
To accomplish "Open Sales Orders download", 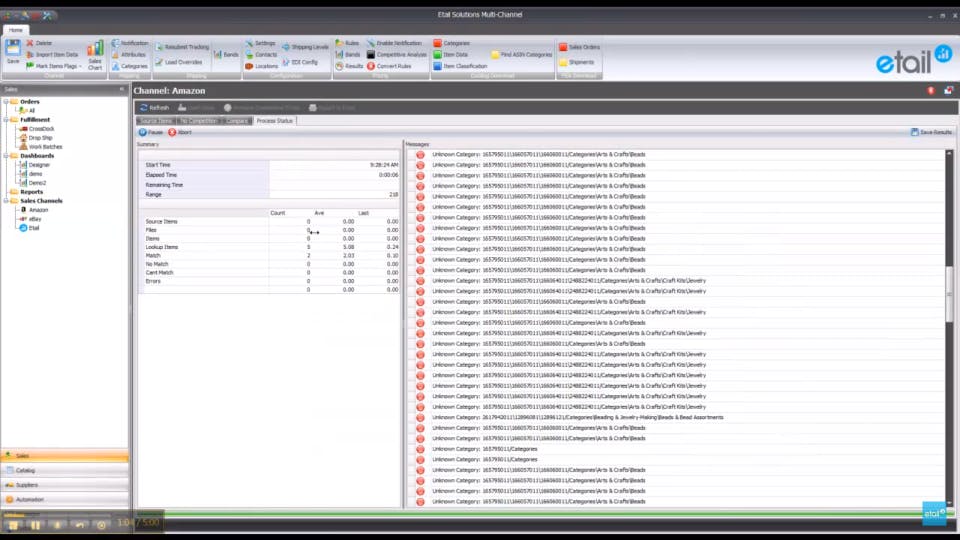I will tap(579, 47).
